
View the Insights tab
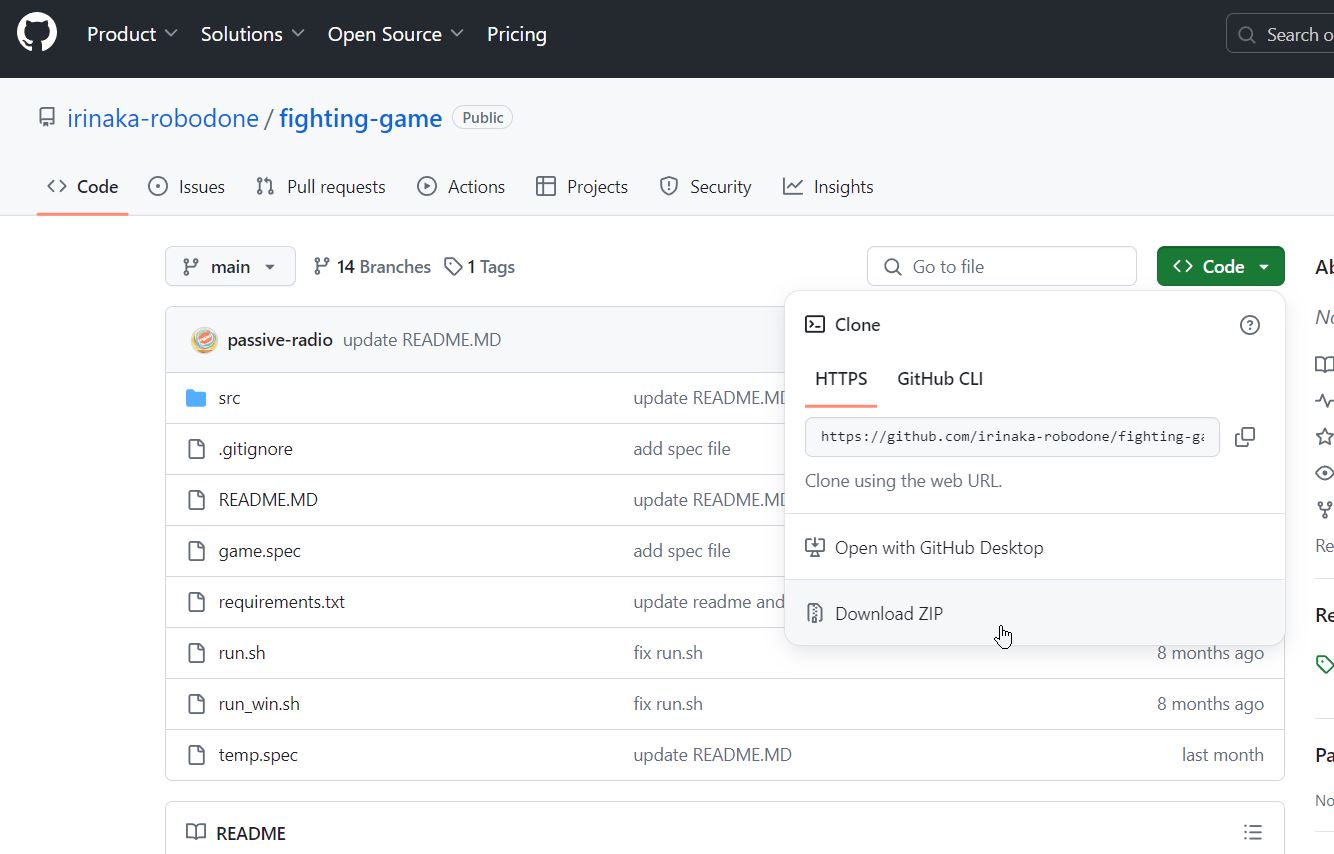tap(828, 187)
